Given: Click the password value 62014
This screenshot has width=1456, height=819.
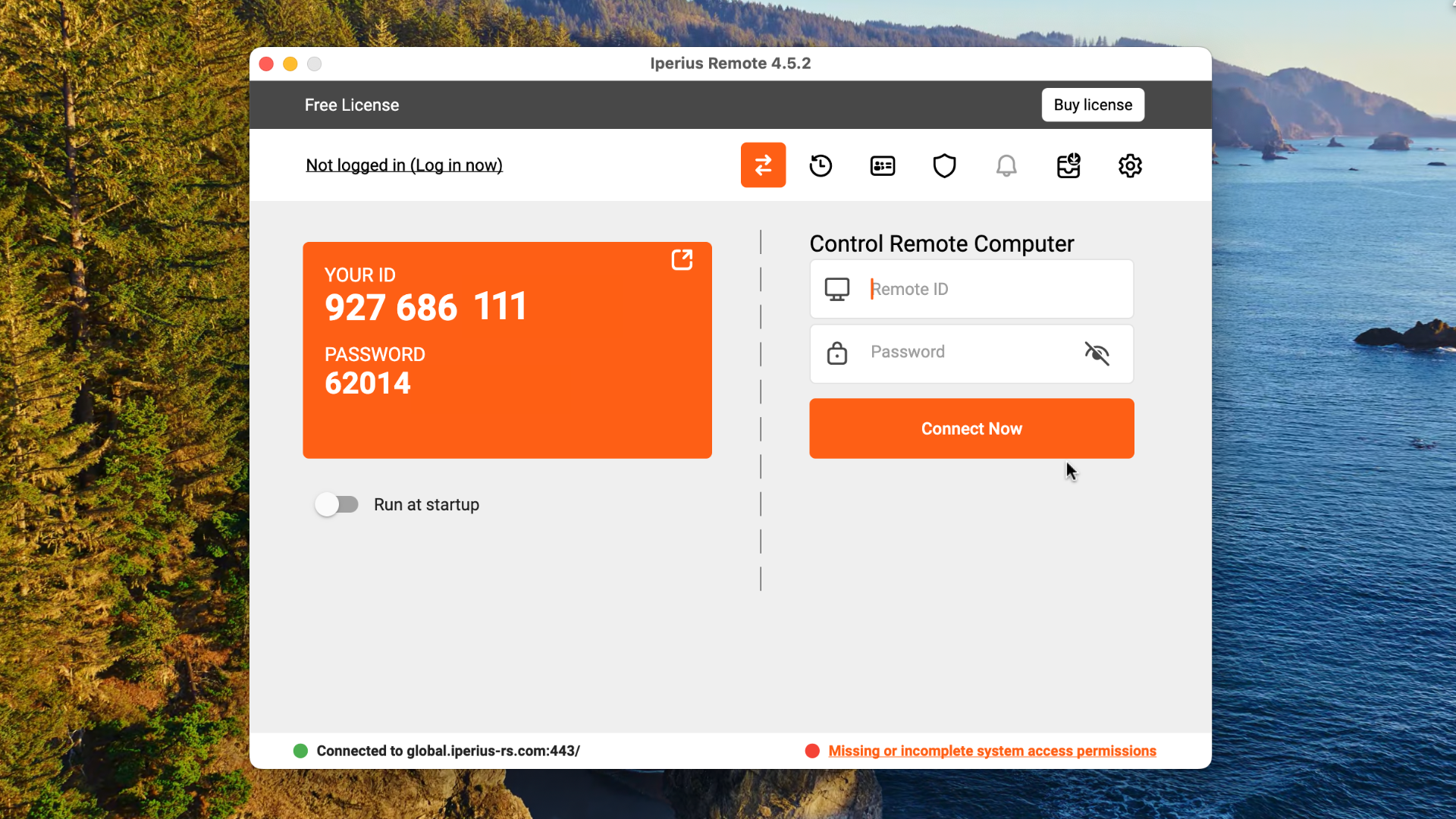Looking at the screenshot, I should click(368, 384).
